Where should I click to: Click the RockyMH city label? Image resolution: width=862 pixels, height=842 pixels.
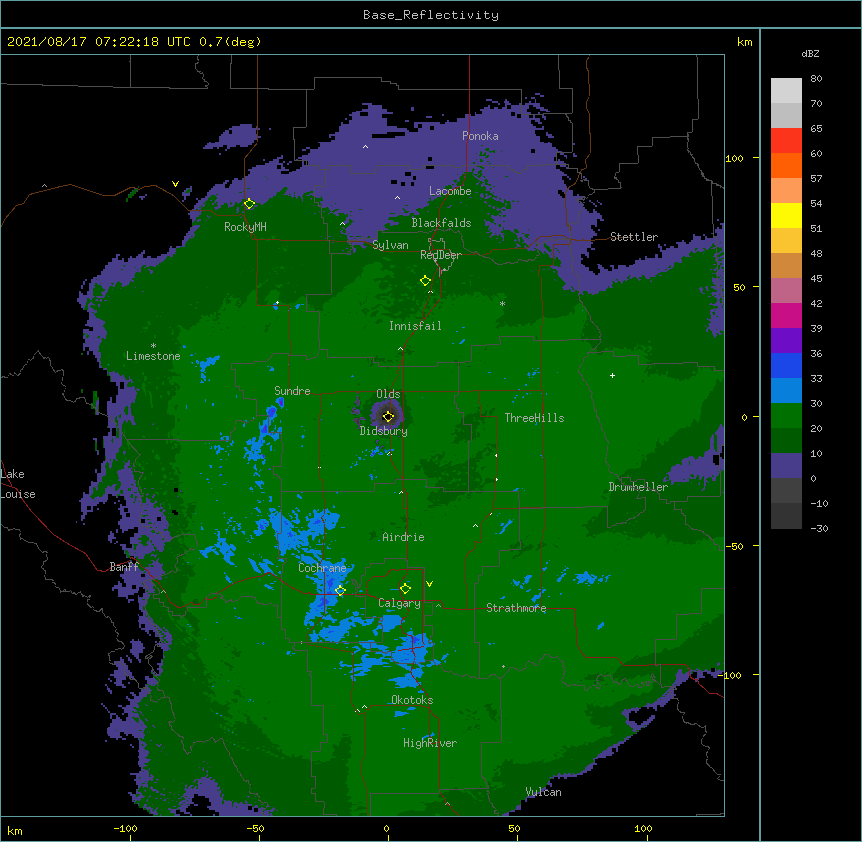(245, 227)
